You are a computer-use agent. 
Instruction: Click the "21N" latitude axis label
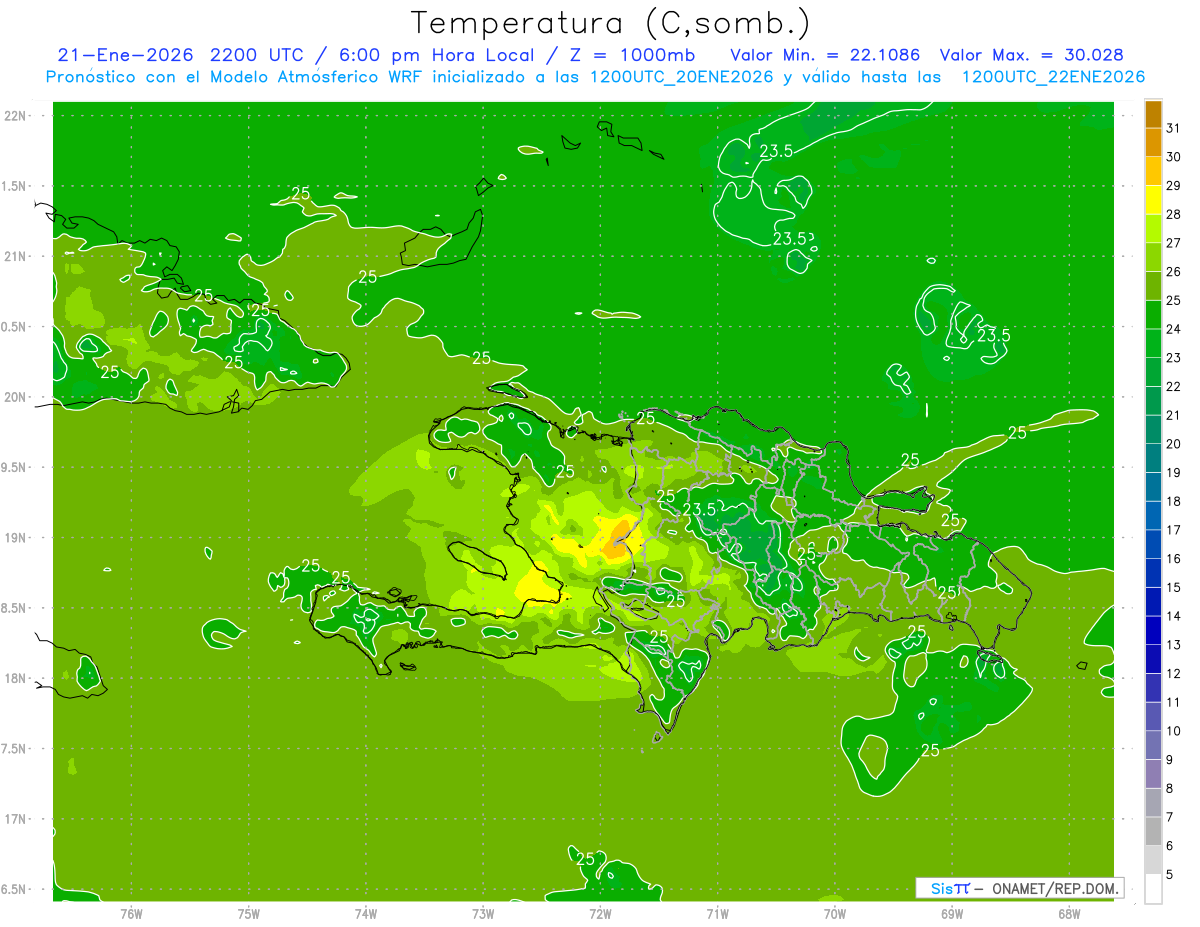(x=16, y=256)
